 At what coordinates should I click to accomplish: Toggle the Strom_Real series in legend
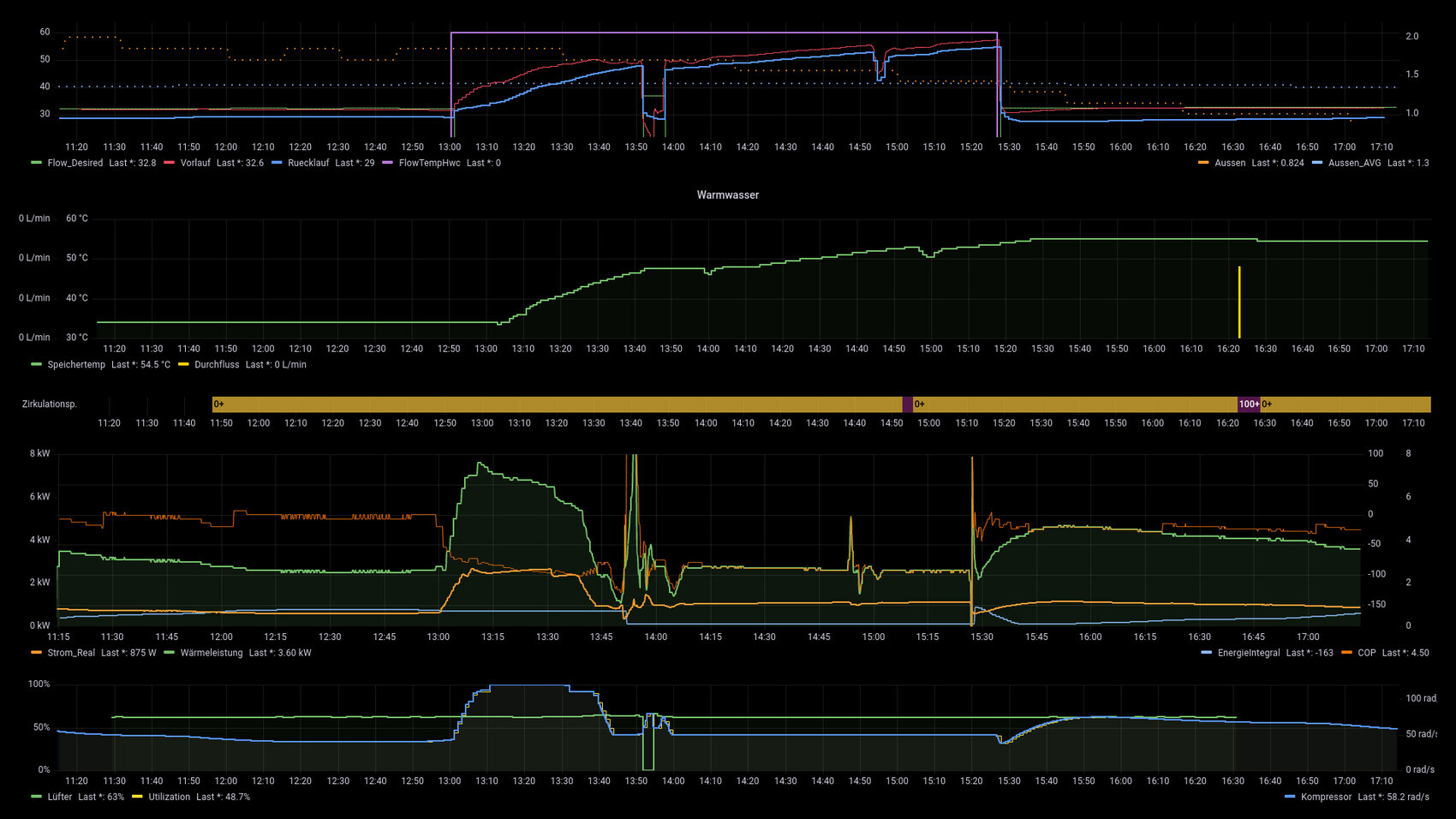(x=71, y=653)
